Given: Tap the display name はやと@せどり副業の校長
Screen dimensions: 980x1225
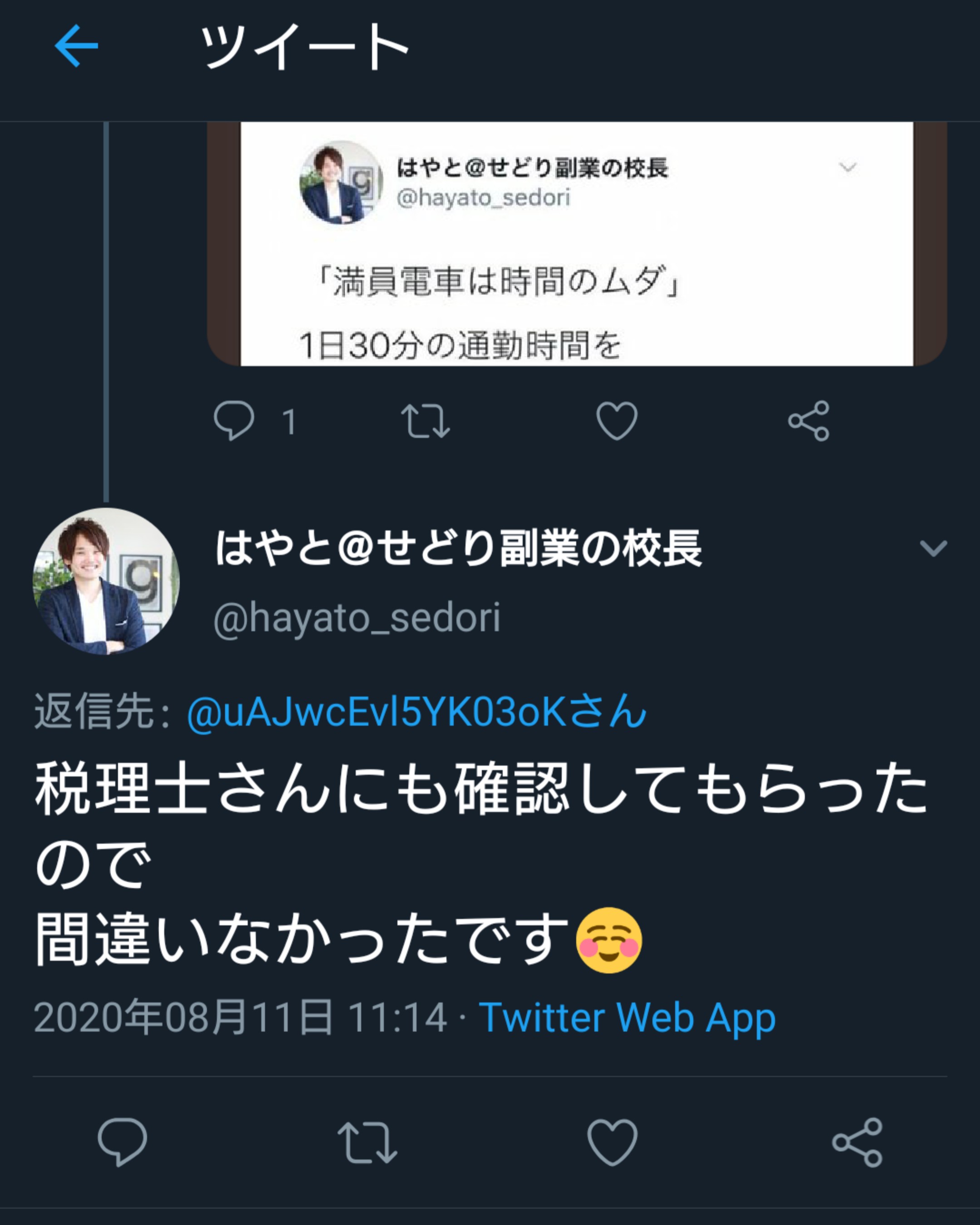Looking at the screenshot, I should [x=459, y=548].
